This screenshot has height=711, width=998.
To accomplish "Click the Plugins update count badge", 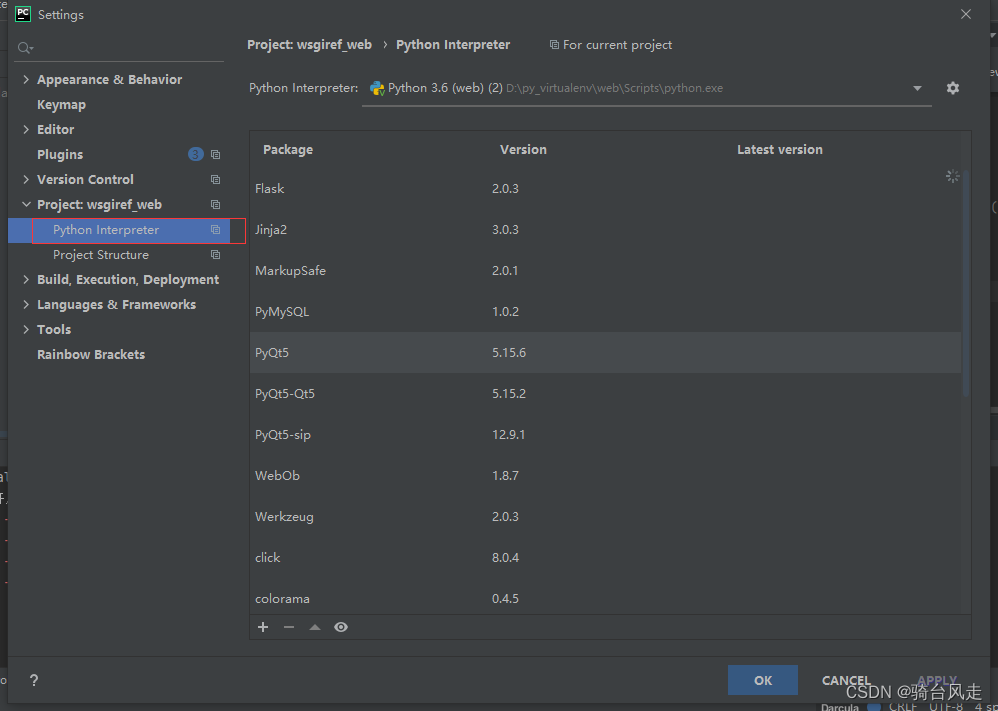I will pyautogui.click(x=195, y=154).
